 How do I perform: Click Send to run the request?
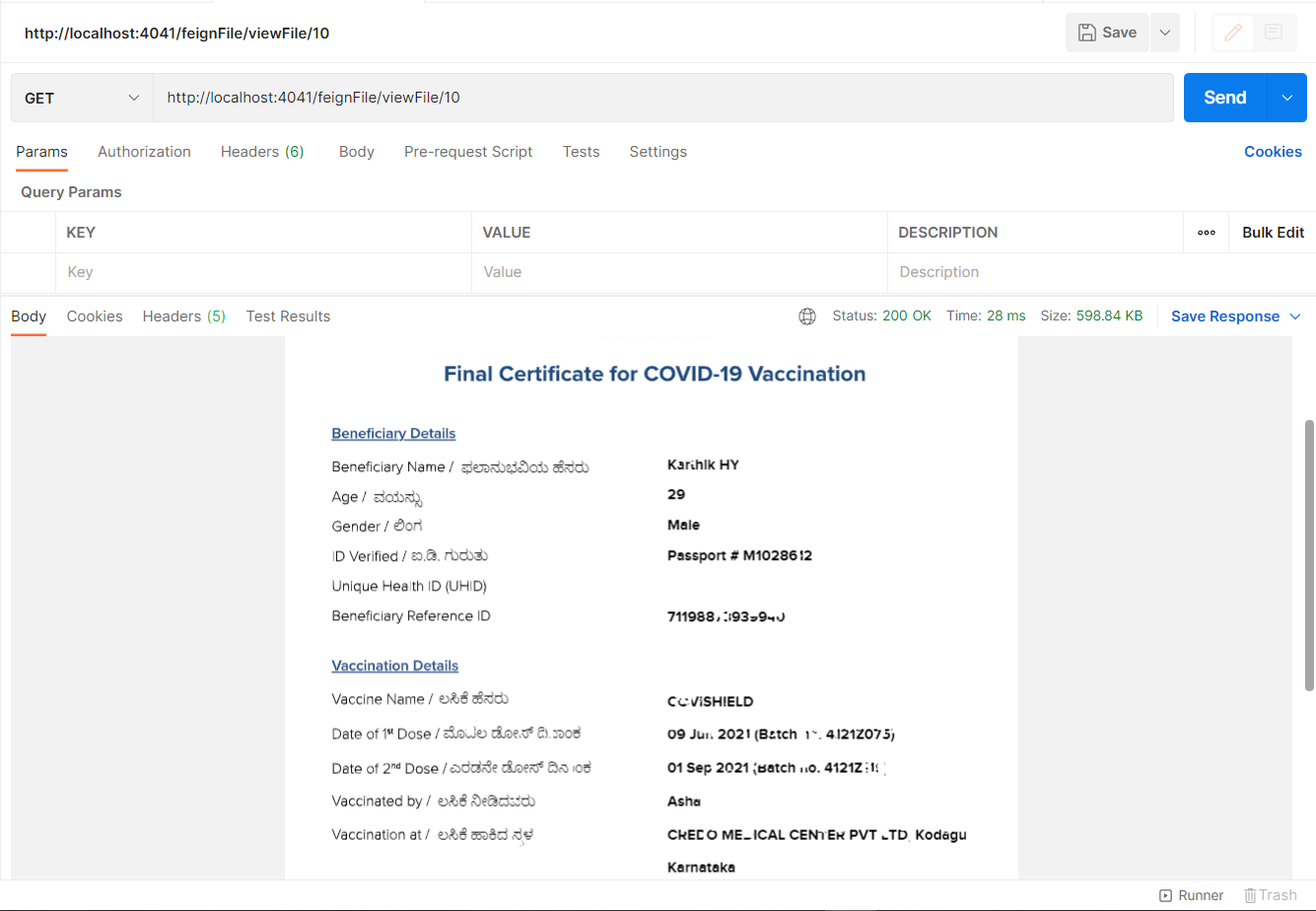pyautogui.click(x=1224, y=98)
